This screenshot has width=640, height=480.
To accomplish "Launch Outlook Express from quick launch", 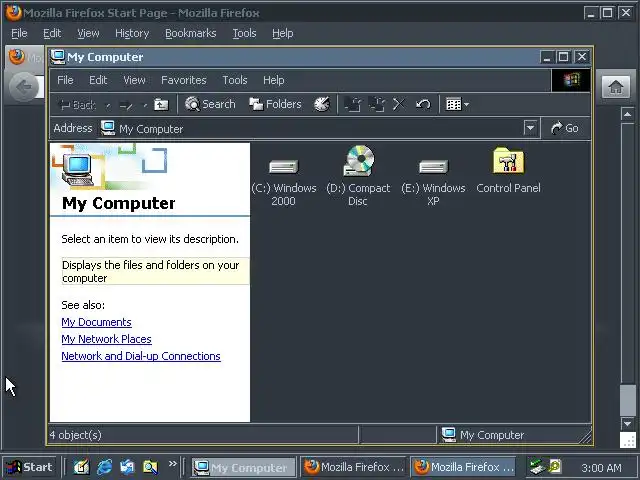I will 127,467.
